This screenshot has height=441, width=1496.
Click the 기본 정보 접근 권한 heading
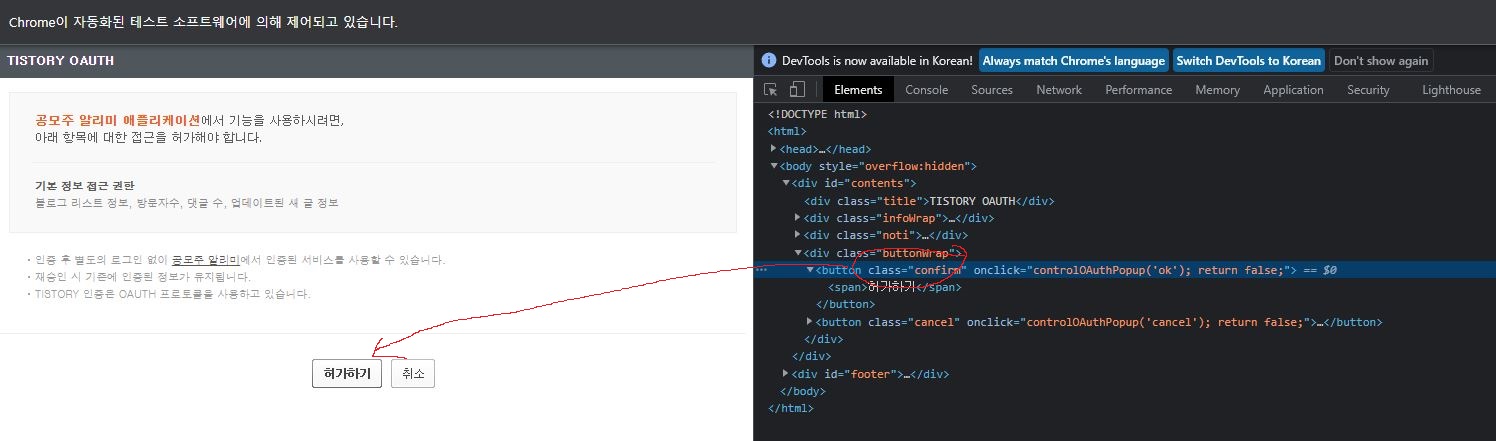click(x=85, y=185)
